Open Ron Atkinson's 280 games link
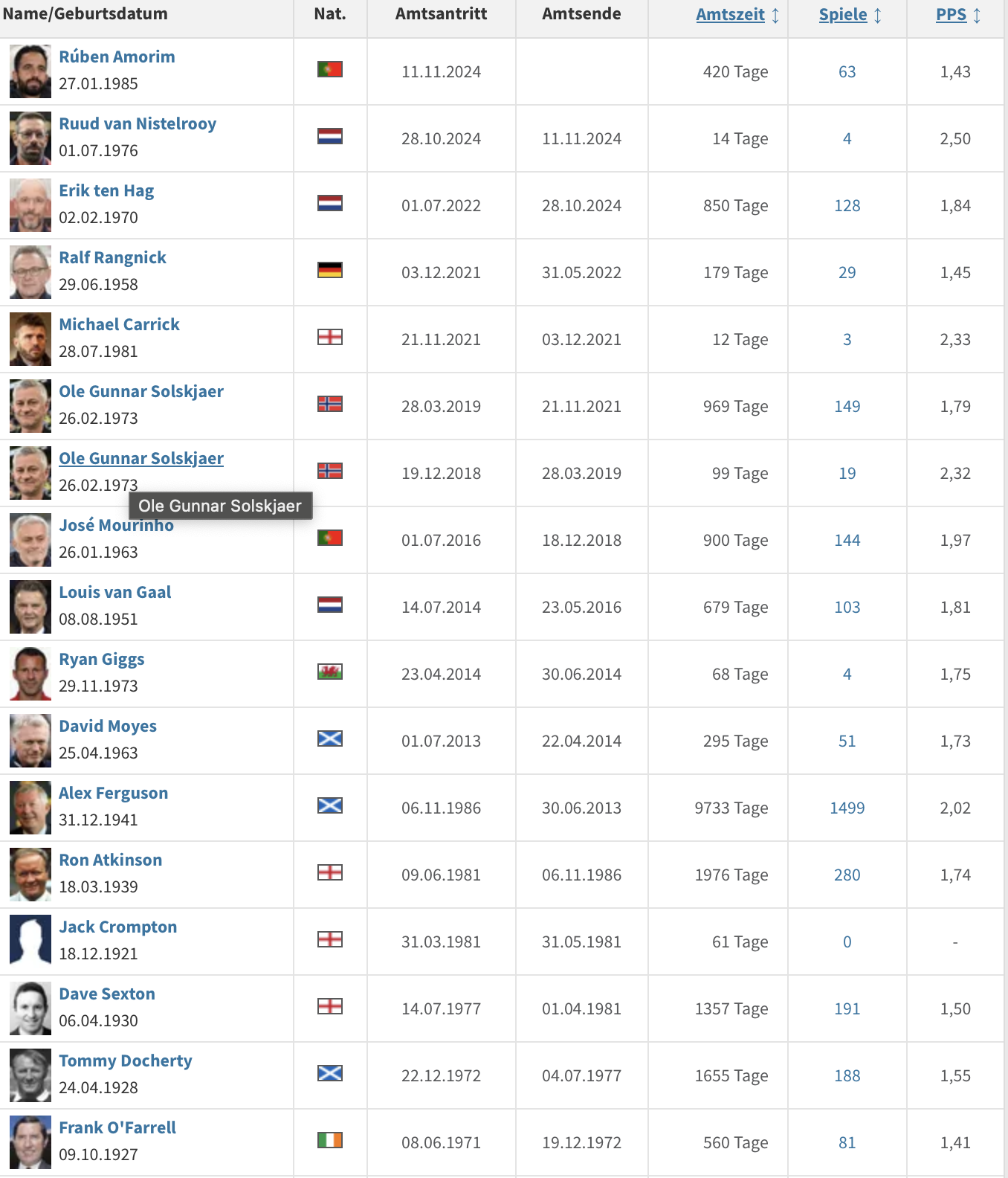Viewport: 1008px width, 1178px height. pos(847,875)
